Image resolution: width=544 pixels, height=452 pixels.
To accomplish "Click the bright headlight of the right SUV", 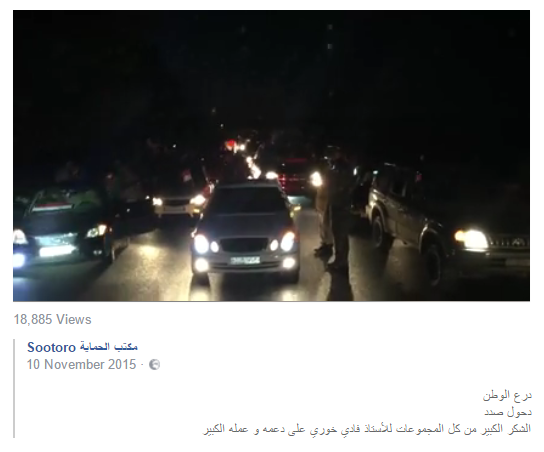I will click(473, 239).
